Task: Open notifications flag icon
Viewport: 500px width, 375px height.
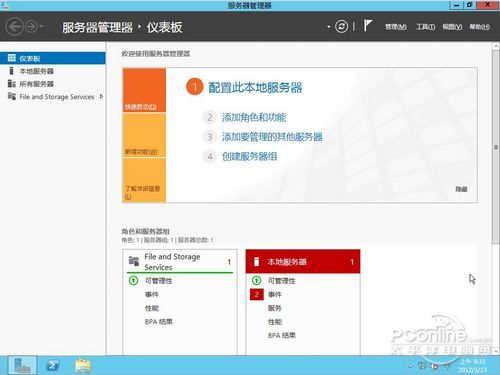Action: [x=367, y=25]
